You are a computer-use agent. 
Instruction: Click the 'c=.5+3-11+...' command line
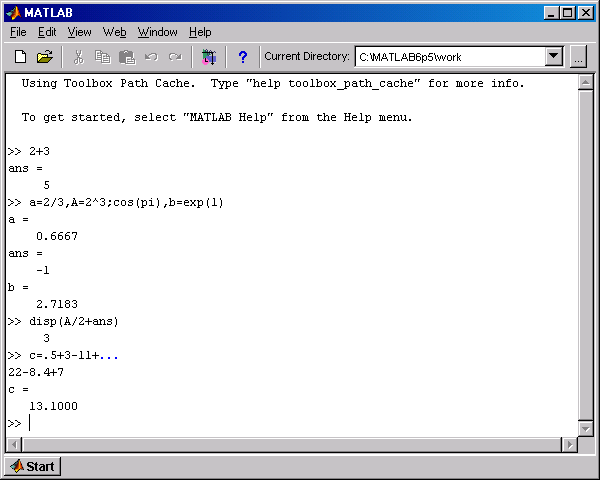click(74, 356)
